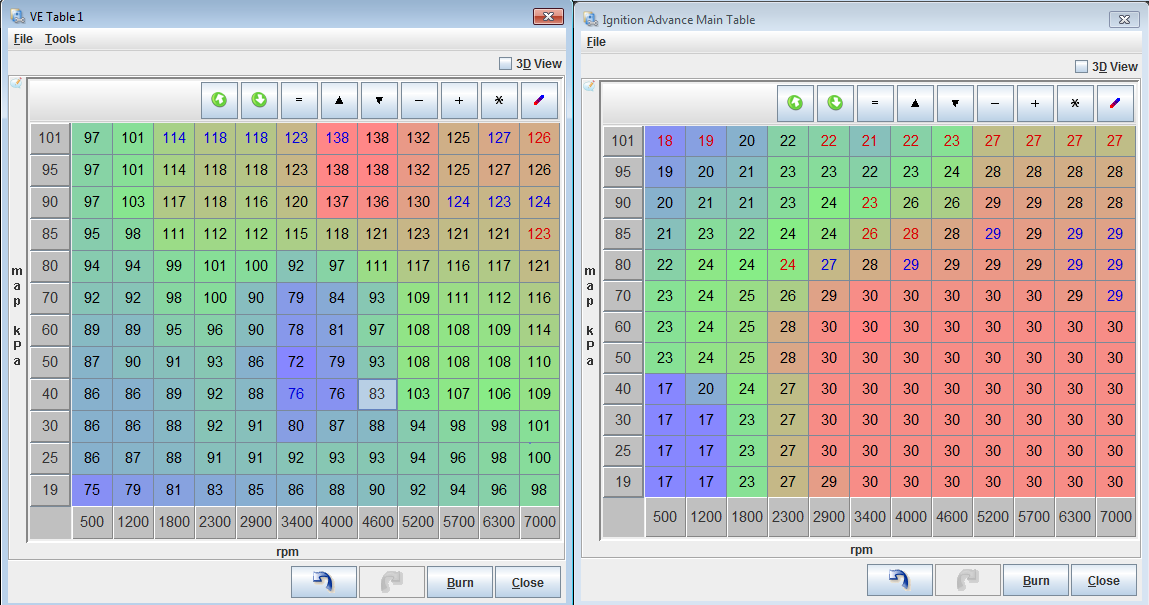
Task: Close Ignition Advance Main Table window via X
Action: click(x=1123, y=19)
